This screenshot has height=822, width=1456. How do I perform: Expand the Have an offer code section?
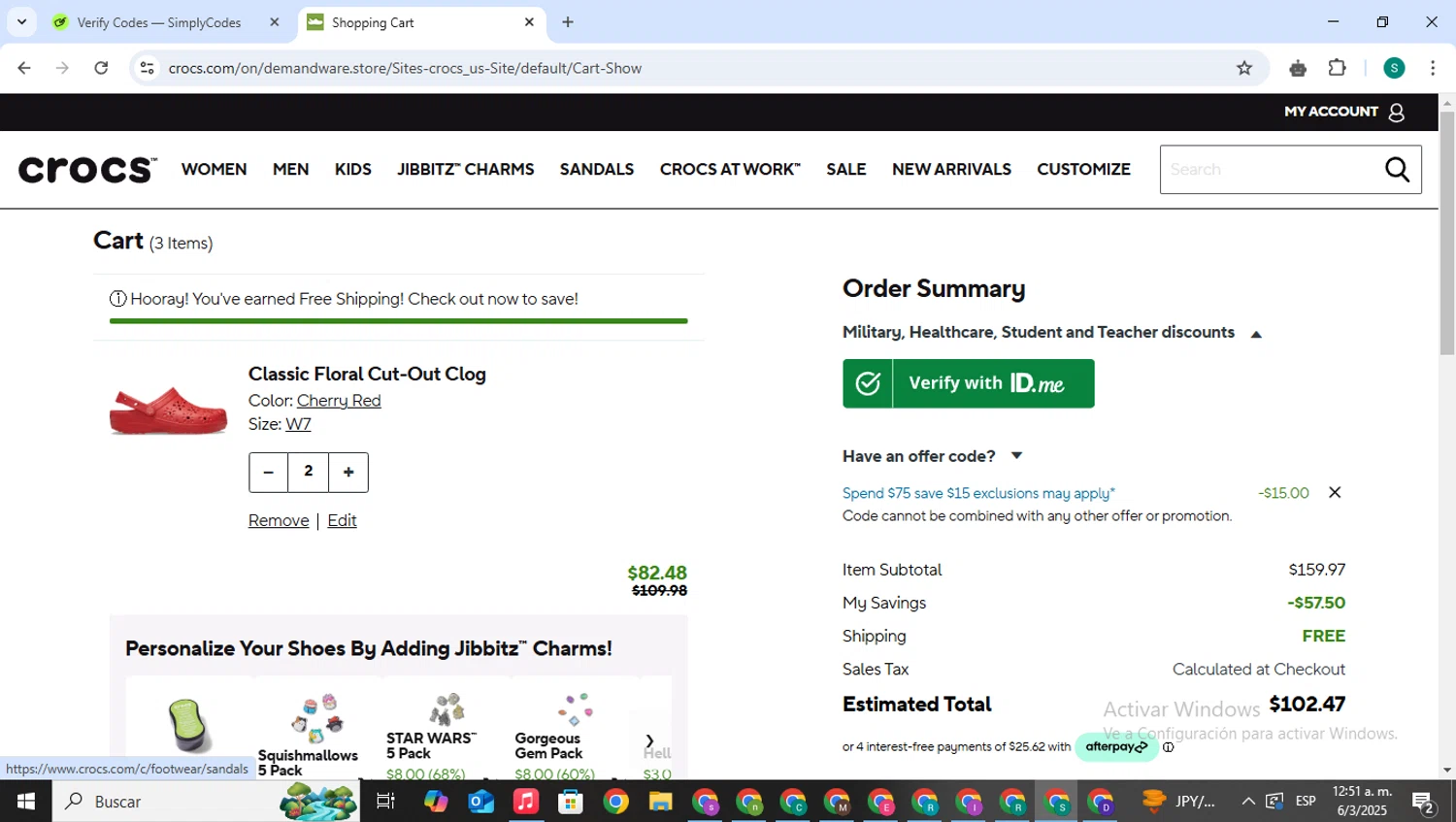(x=1016, y=455)
